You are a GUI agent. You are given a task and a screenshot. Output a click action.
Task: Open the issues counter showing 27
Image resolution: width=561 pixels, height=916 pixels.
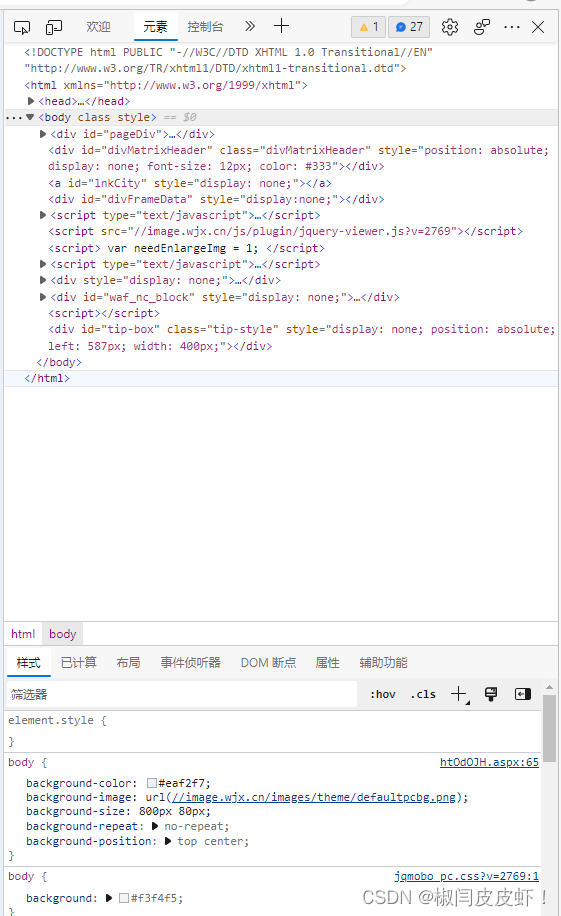pos(409,27)
